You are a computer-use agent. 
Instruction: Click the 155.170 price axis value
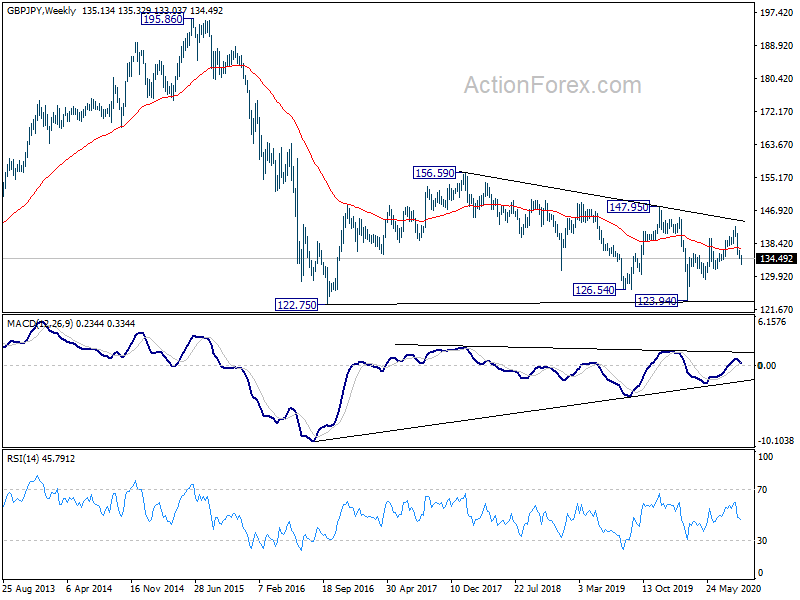tap(776, 178)
